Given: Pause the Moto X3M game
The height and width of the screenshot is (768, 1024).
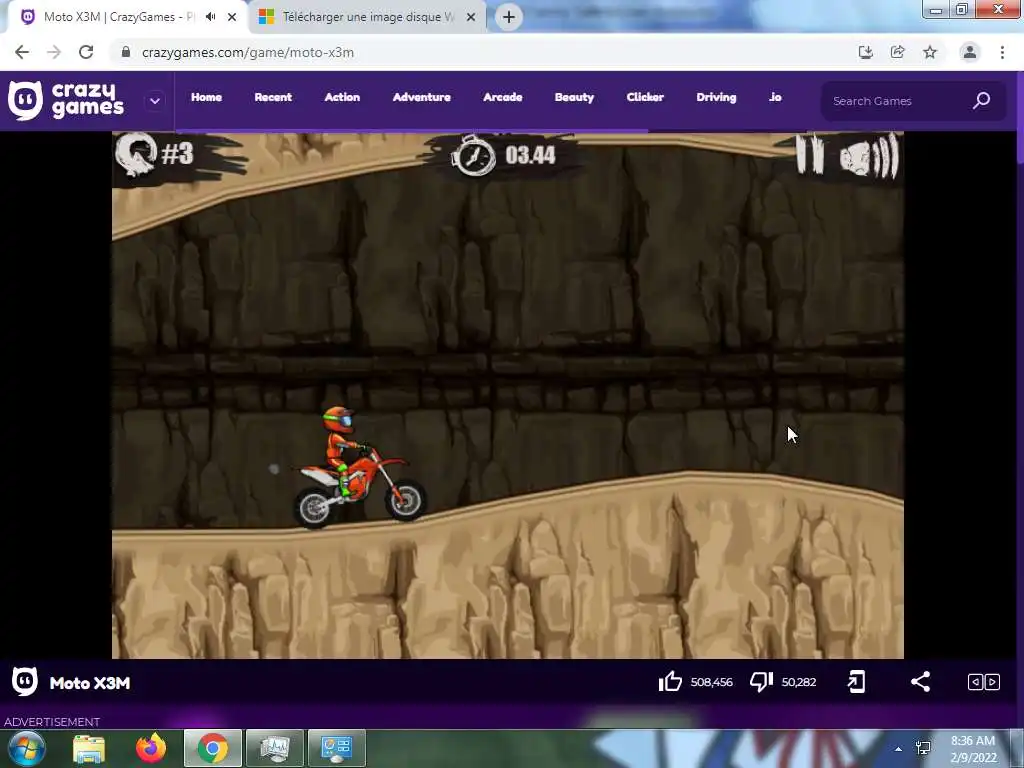Looking at the screenshot, I should (809, 153).
